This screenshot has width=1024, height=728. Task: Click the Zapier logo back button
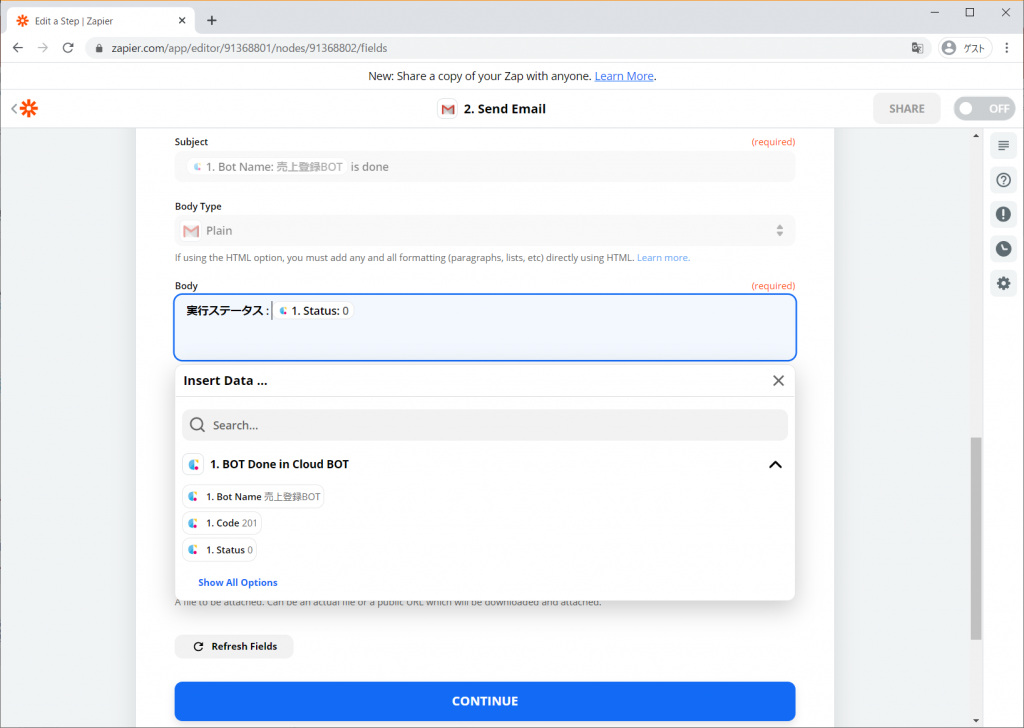[x=25, y=108]
